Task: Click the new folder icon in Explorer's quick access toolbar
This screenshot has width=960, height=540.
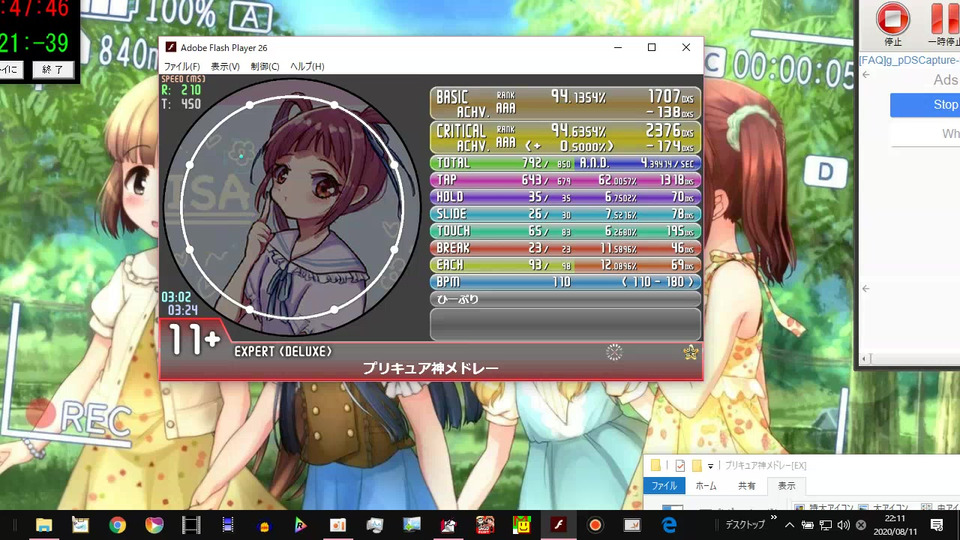Action: click(696, 466)
